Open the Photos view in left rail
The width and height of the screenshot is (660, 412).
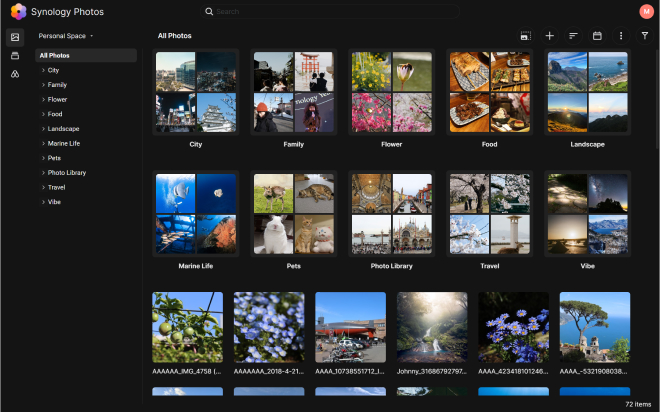click(15, 37)
